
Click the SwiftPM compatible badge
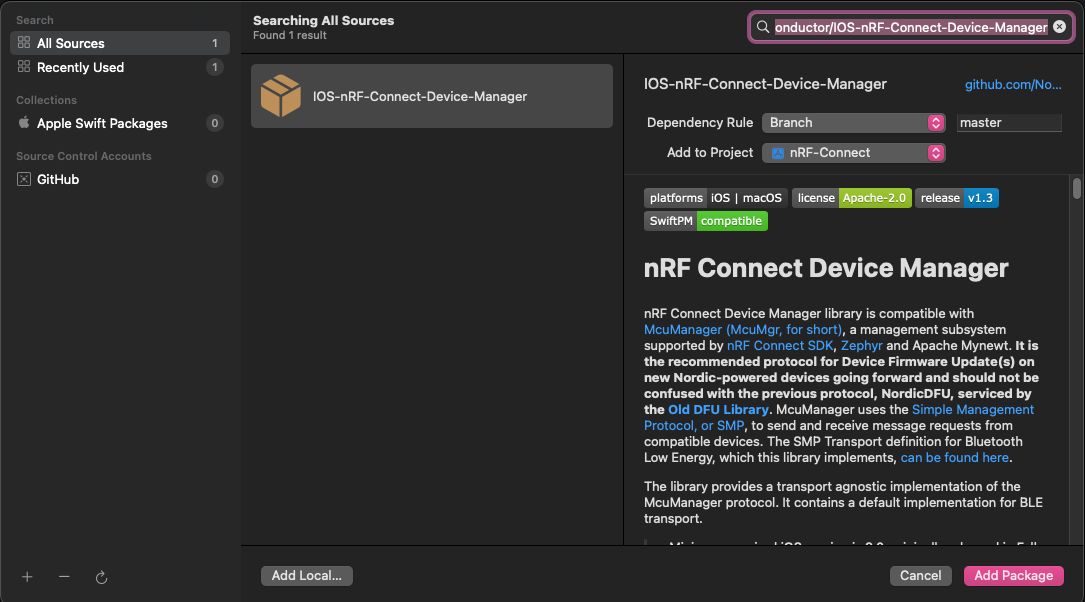coord(705,221)
